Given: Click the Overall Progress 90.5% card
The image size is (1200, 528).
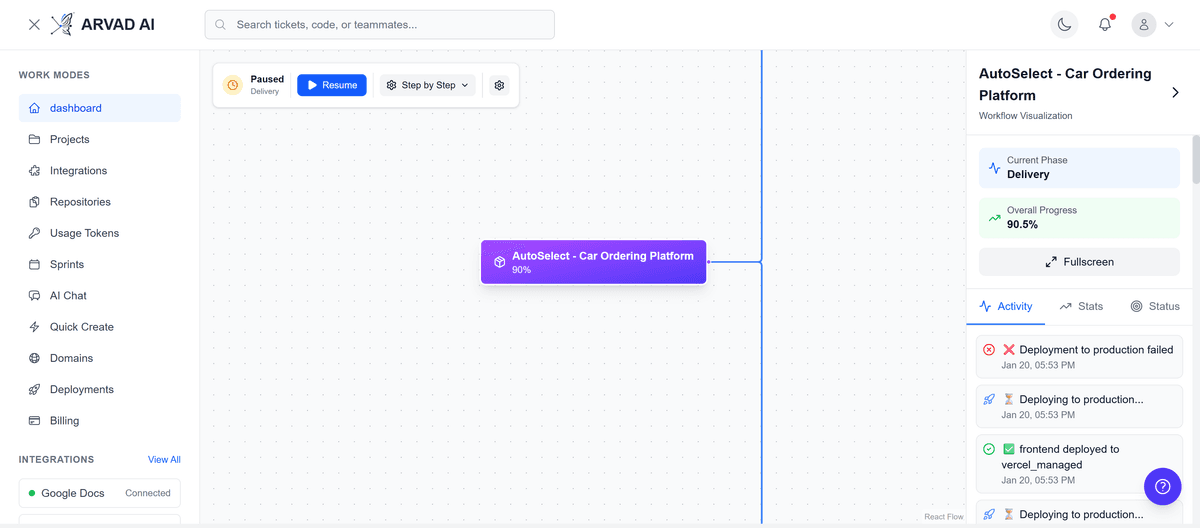Looking at the screenshot, I should click(x=1079, y=218).
